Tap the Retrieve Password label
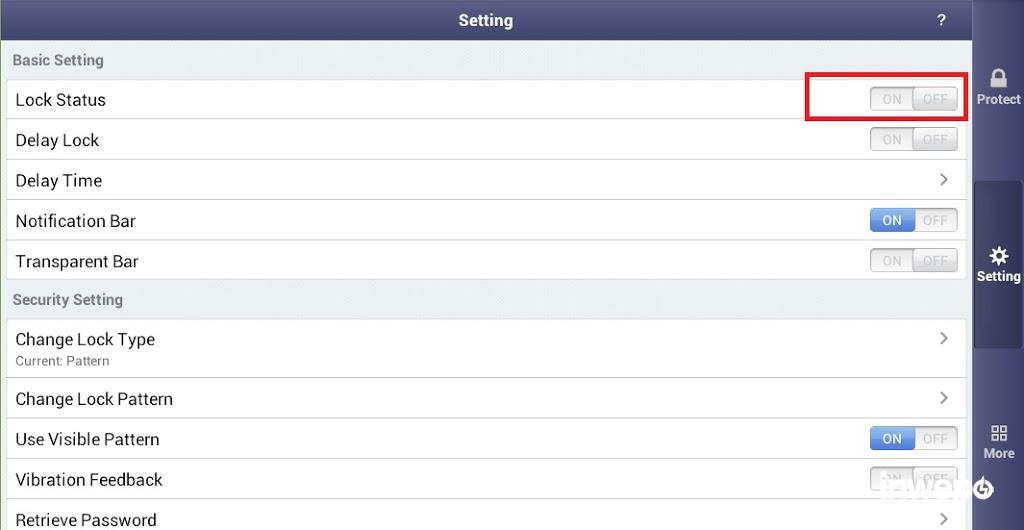The image size is (1024, 530). click(x=86, y=520)
